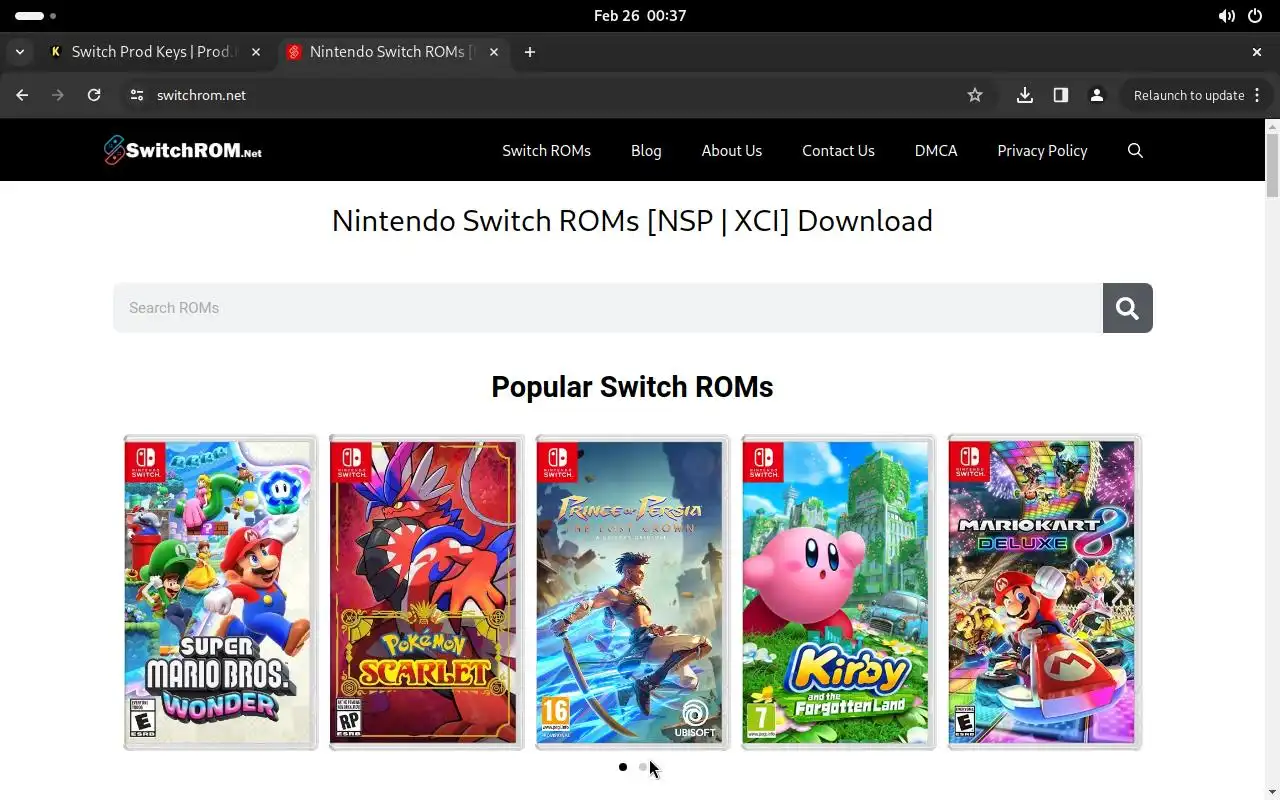The width and height of the screenshot is (1280, 800).
Task: Select the second carousel pagination dot
Action: click(643, 767)
